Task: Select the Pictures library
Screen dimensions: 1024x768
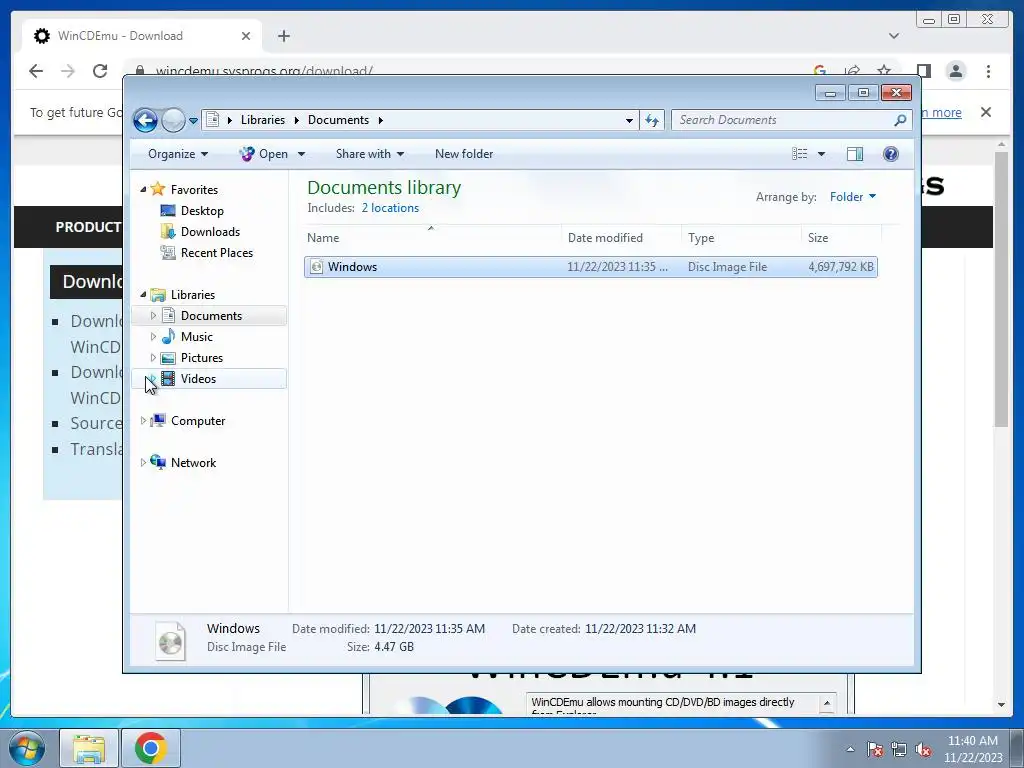Action: (202, 357)
